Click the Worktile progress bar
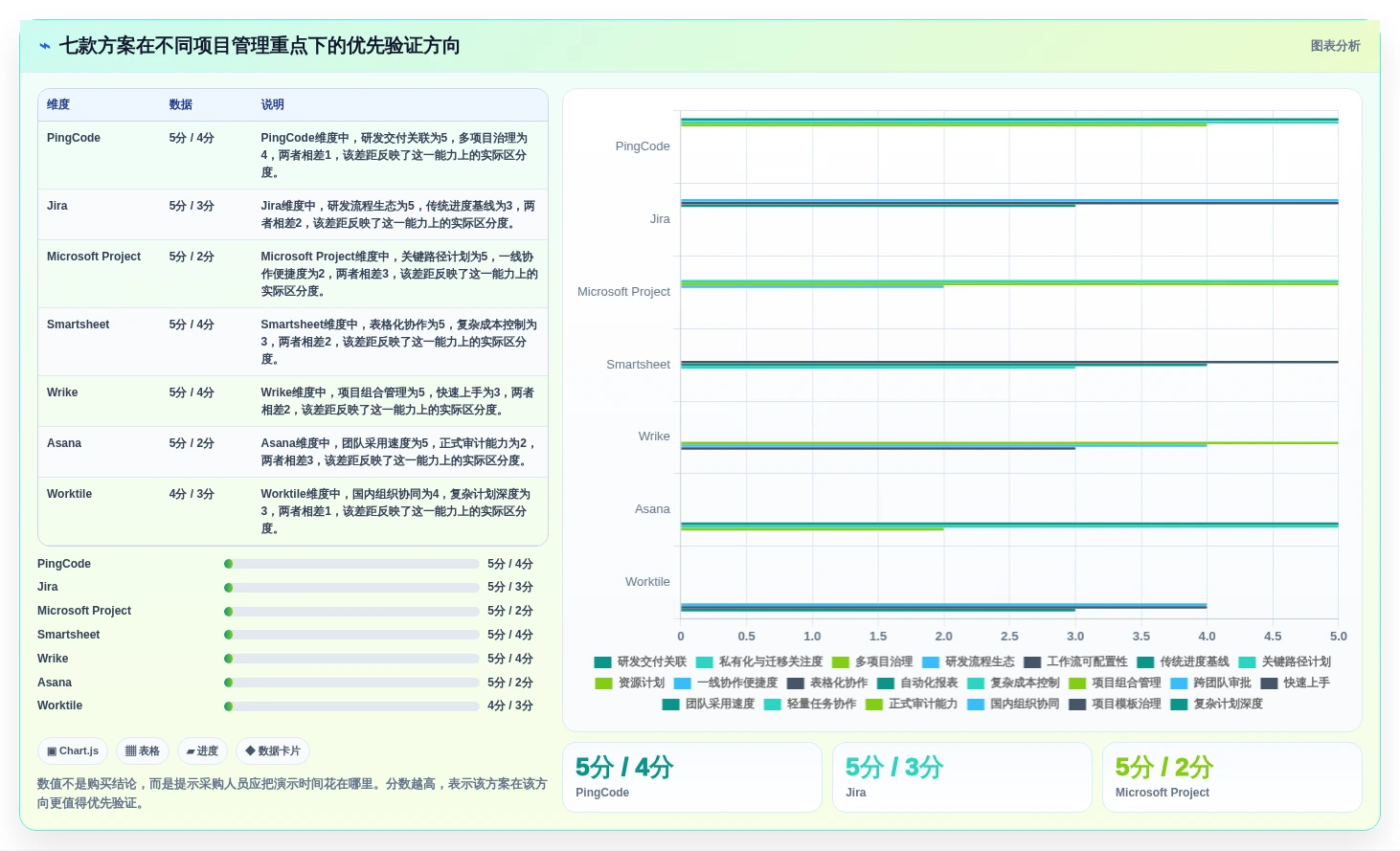1400x851 pixels. tap(351, 706)
